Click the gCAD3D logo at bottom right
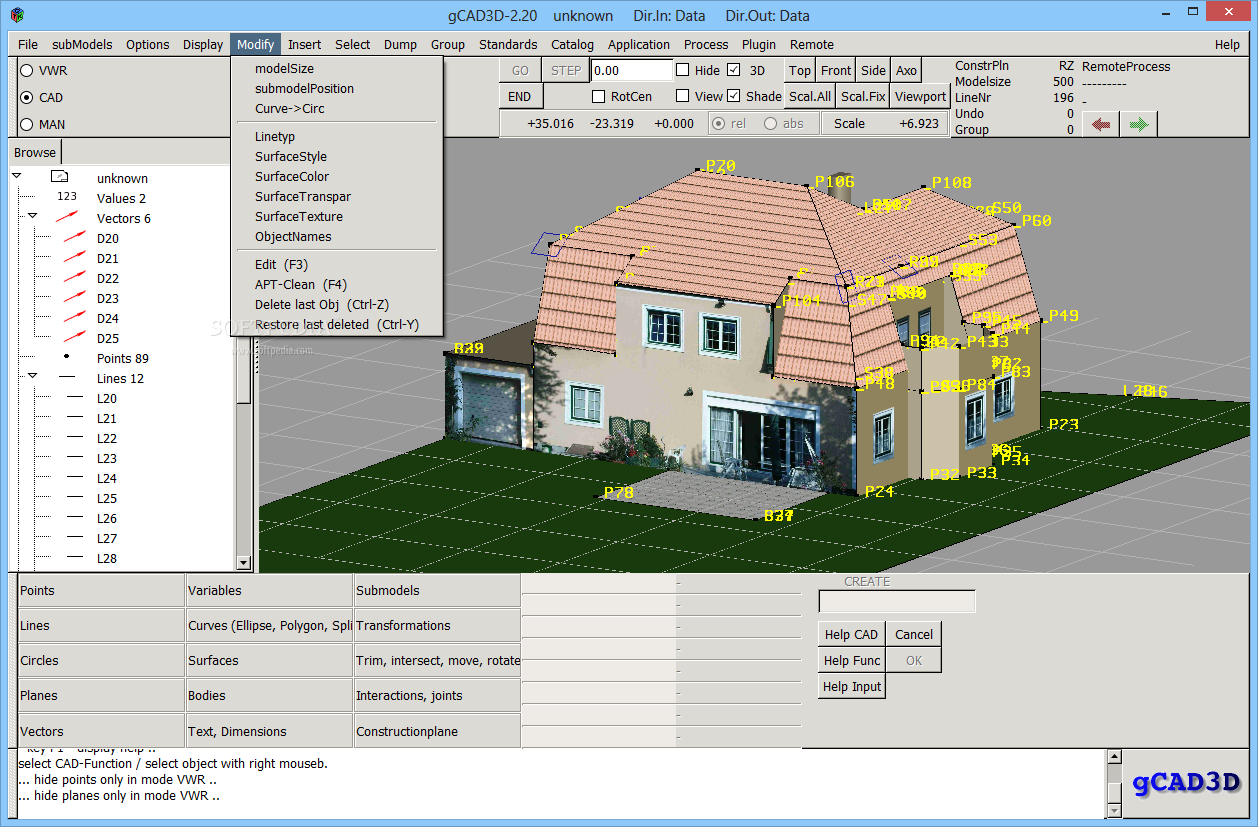Screen dimensions: 1258x827 1187,782
